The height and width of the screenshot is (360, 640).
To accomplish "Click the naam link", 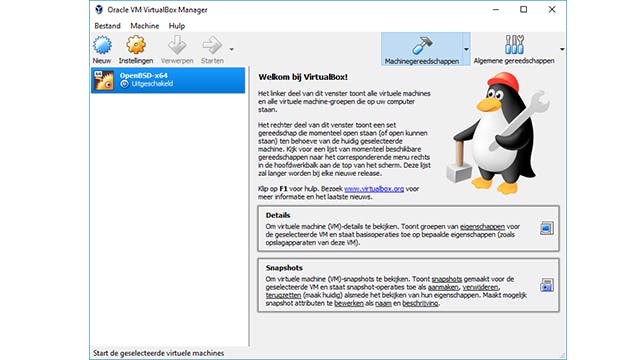I will (383, 303).
